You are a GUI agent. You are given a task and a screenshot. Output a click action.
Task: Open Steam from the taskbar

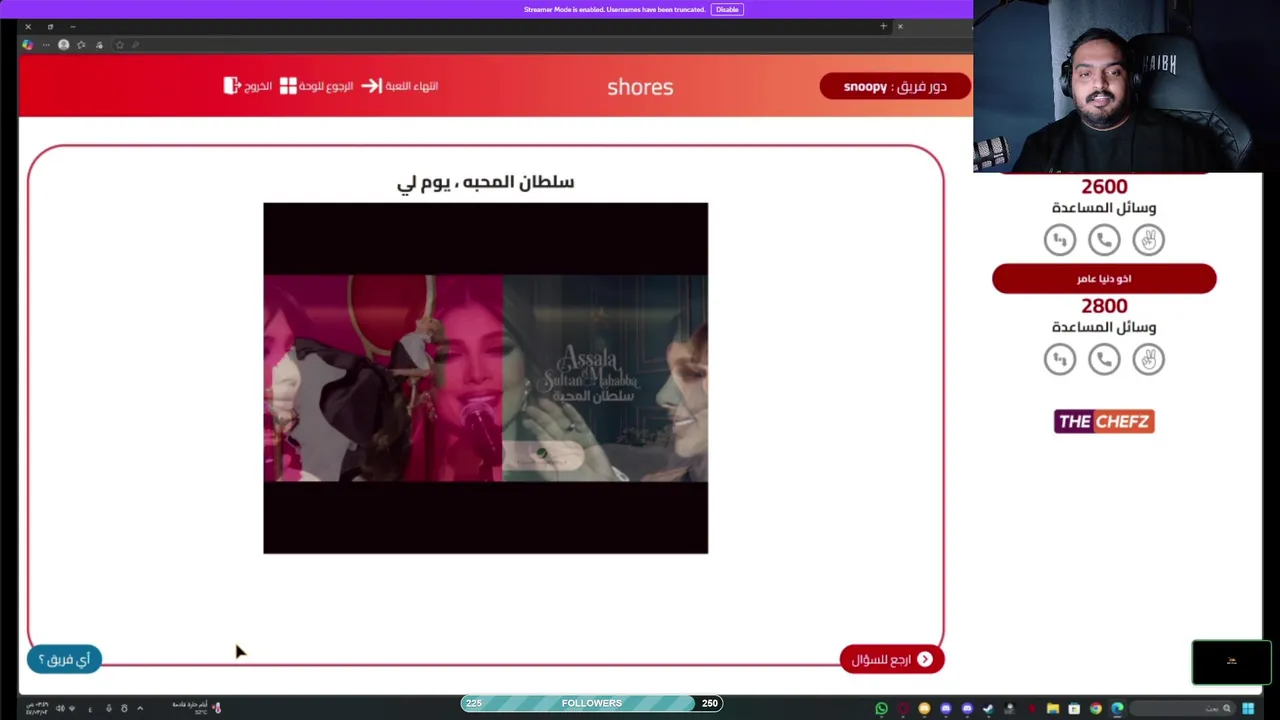click(988, 709)
